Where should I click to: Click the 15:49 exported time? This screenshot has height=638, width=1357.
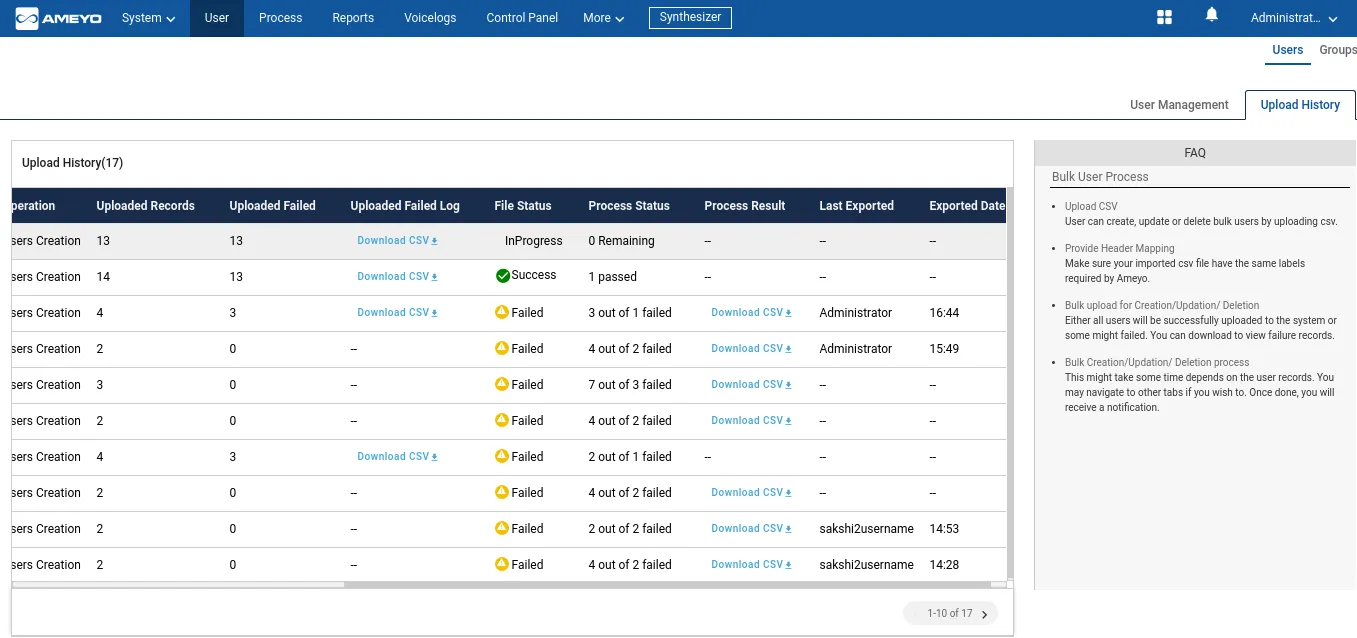(x=944, y=349)
